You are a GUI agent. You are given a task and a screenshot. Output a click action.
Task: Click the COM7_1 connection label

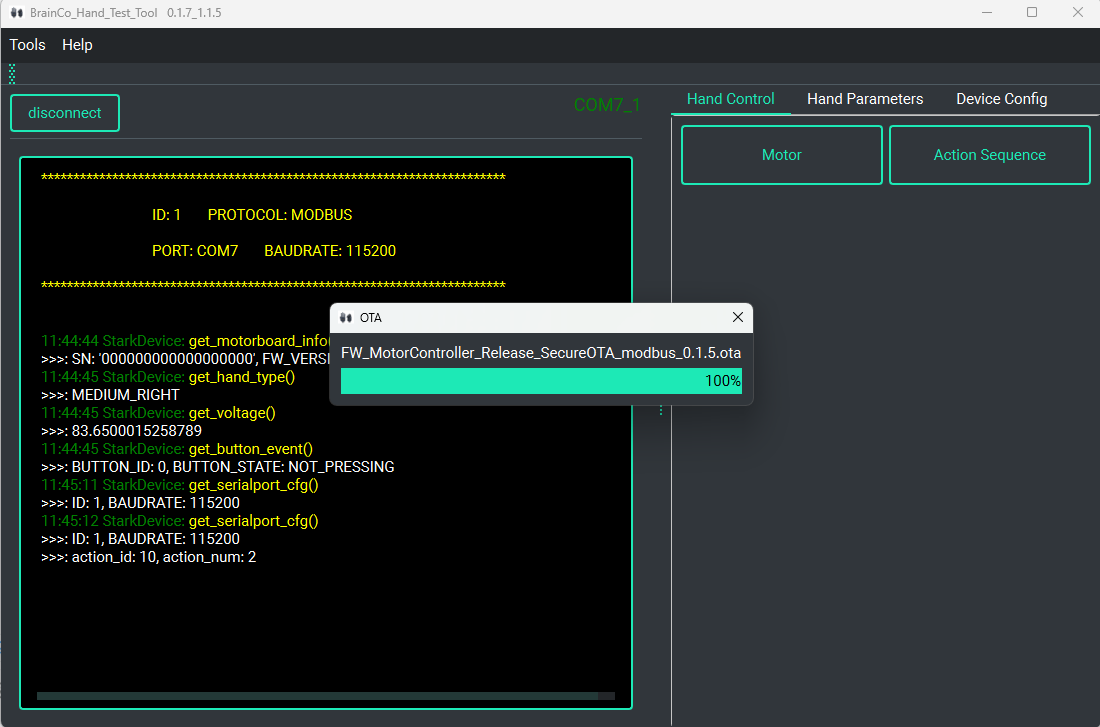[606, 105]
